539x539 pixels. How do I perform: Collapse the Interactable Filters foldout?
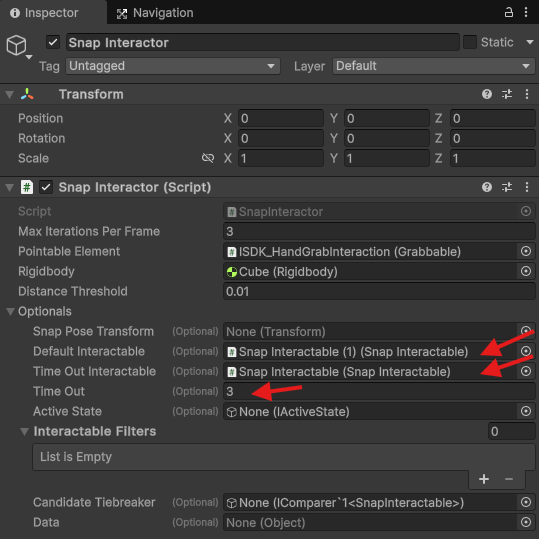[24, 431]
